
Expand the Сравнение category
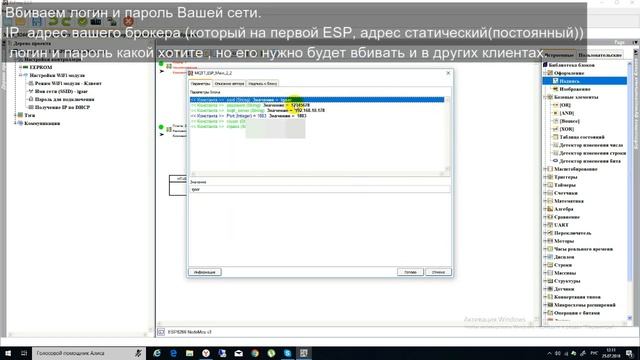click(545, 217)
